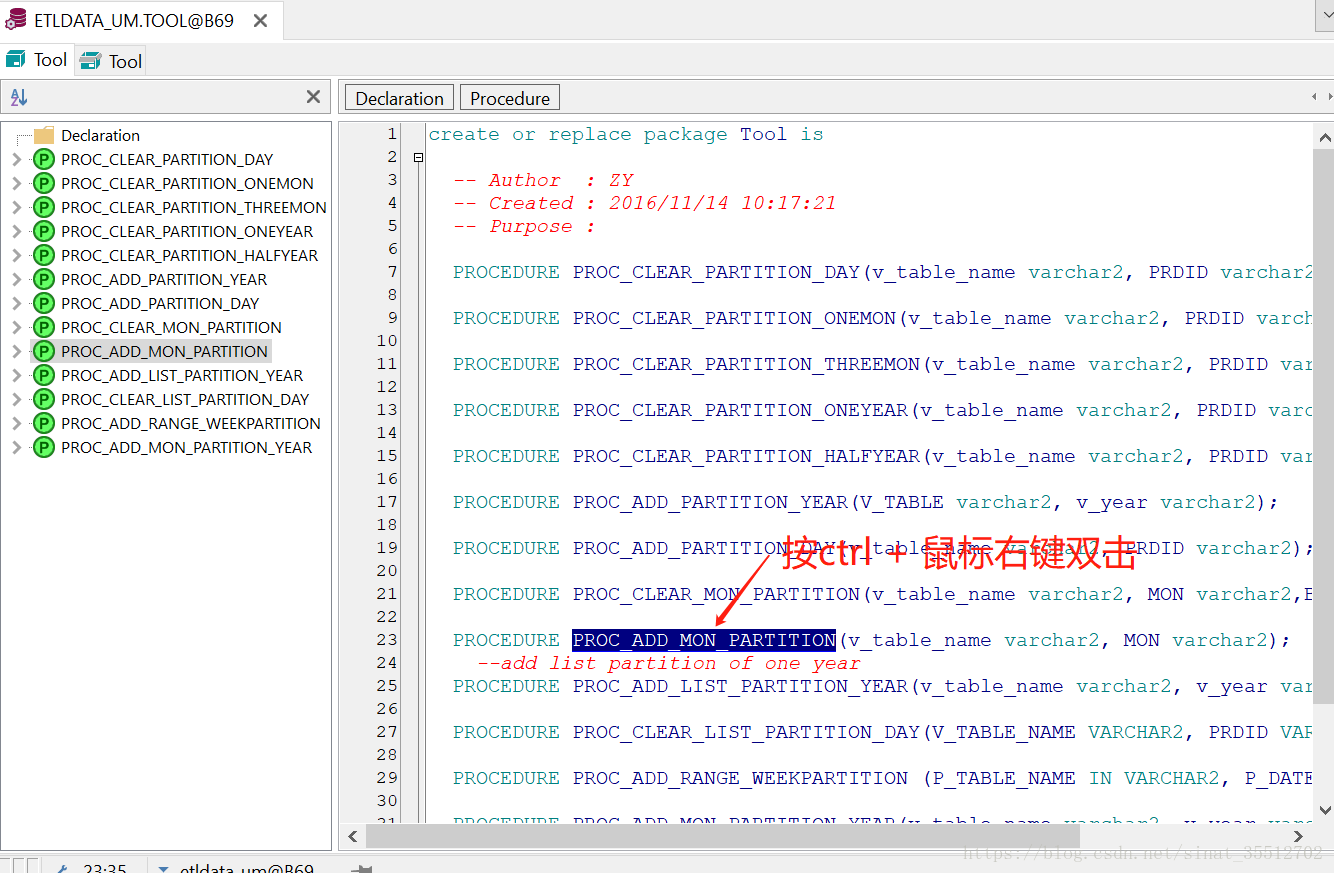Click the word package on code line 1
Screen dimensions: 1334x873
click(x=685, y=134)
